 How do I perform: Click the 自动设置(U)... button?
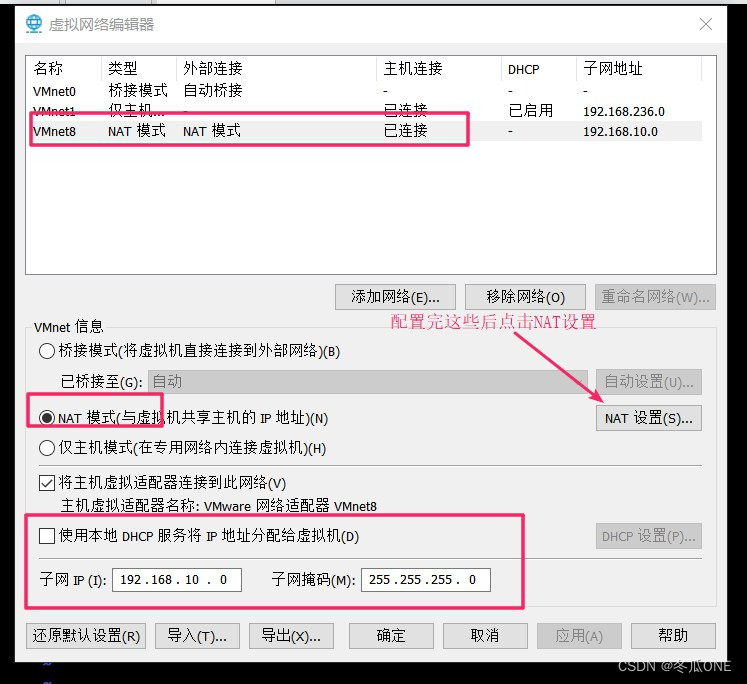click(x=648, y=382)
